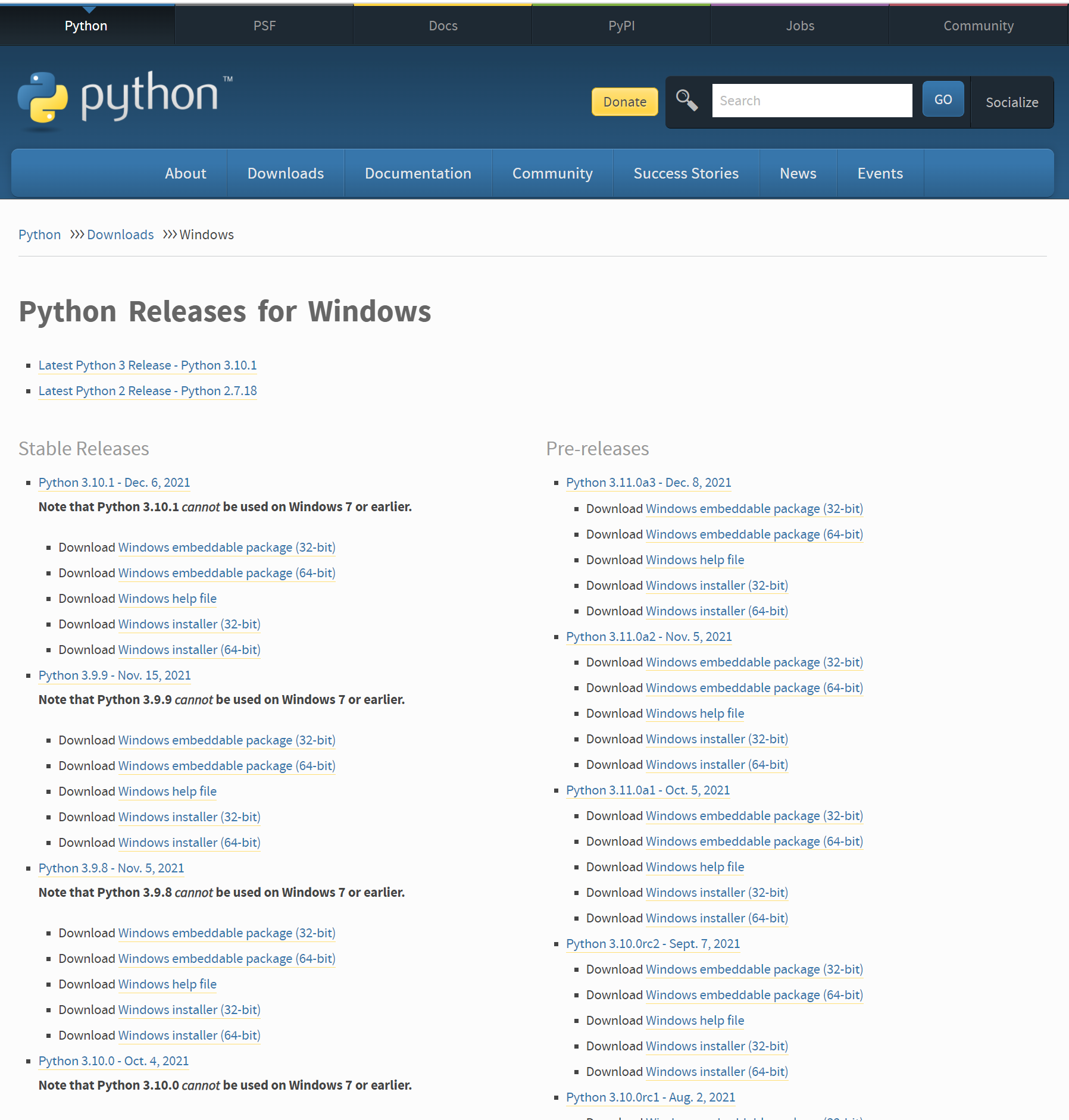The image size is (1069, 1120).
Task: Open the Events navigation menu
Action: pos(880,173)
